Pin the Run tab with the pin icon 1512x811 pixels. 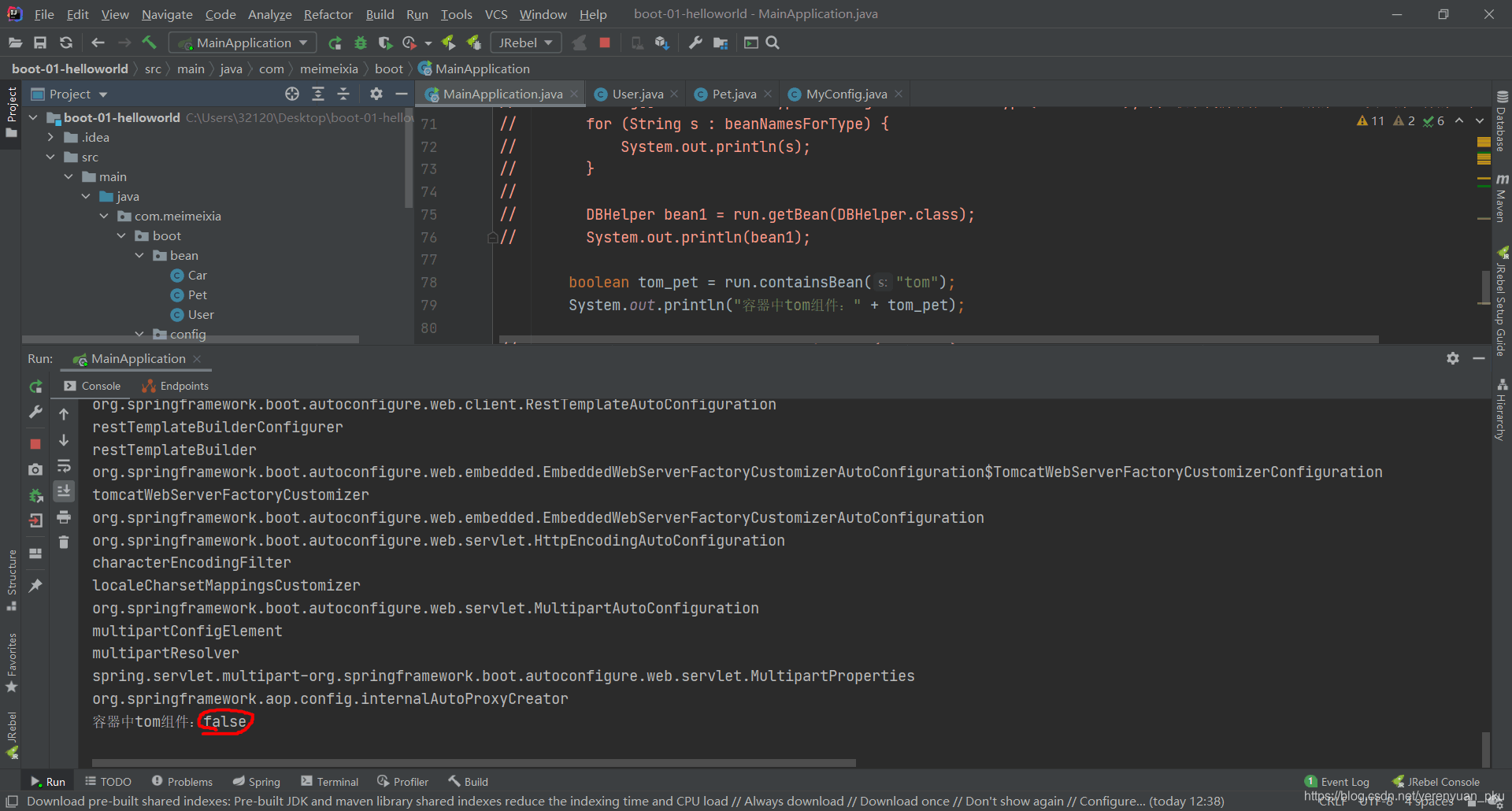(35, 585)
